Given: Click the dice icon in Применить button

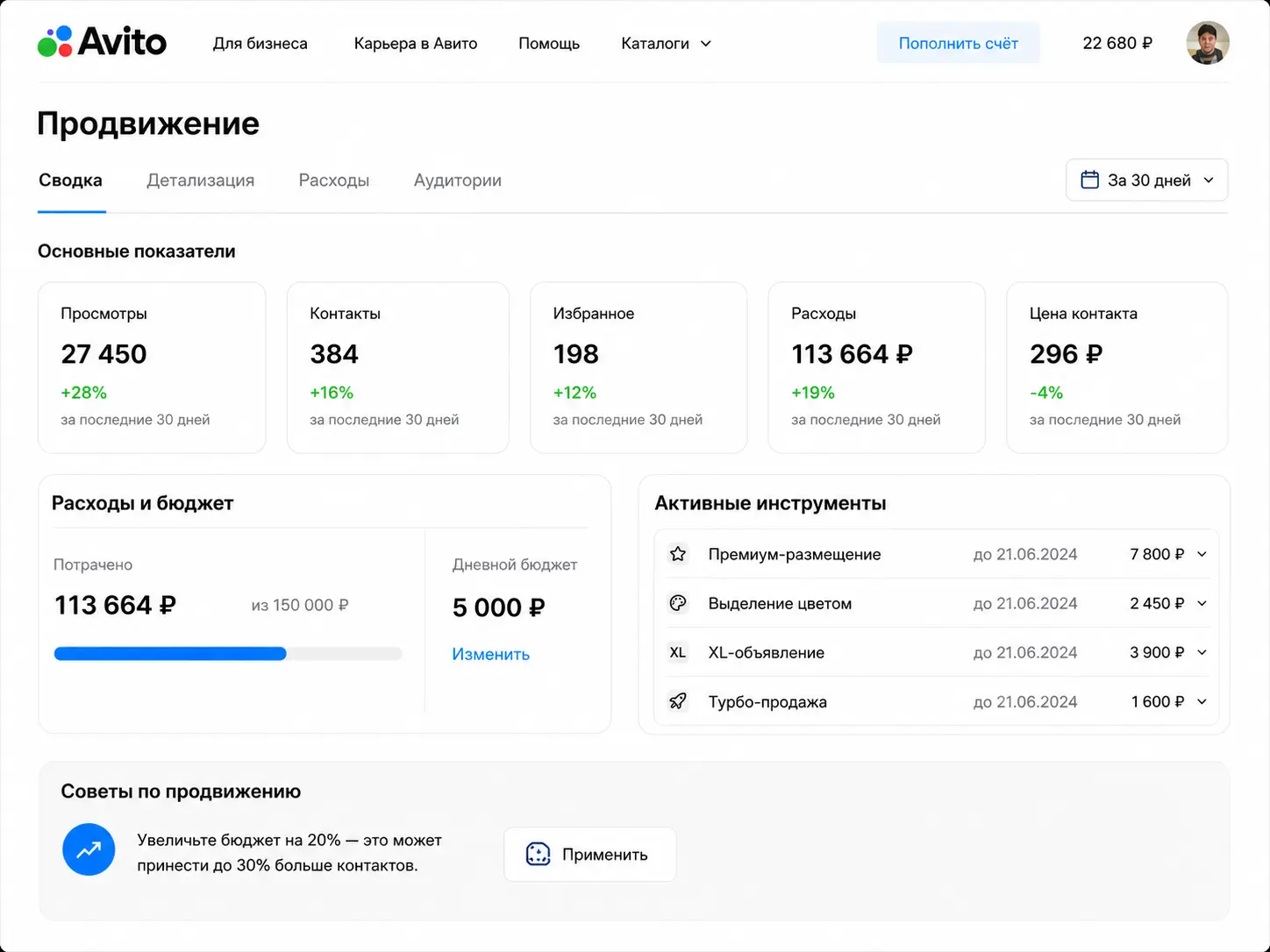Looking at the screenshot, I should pyautogui.click(x=538, y=854).
